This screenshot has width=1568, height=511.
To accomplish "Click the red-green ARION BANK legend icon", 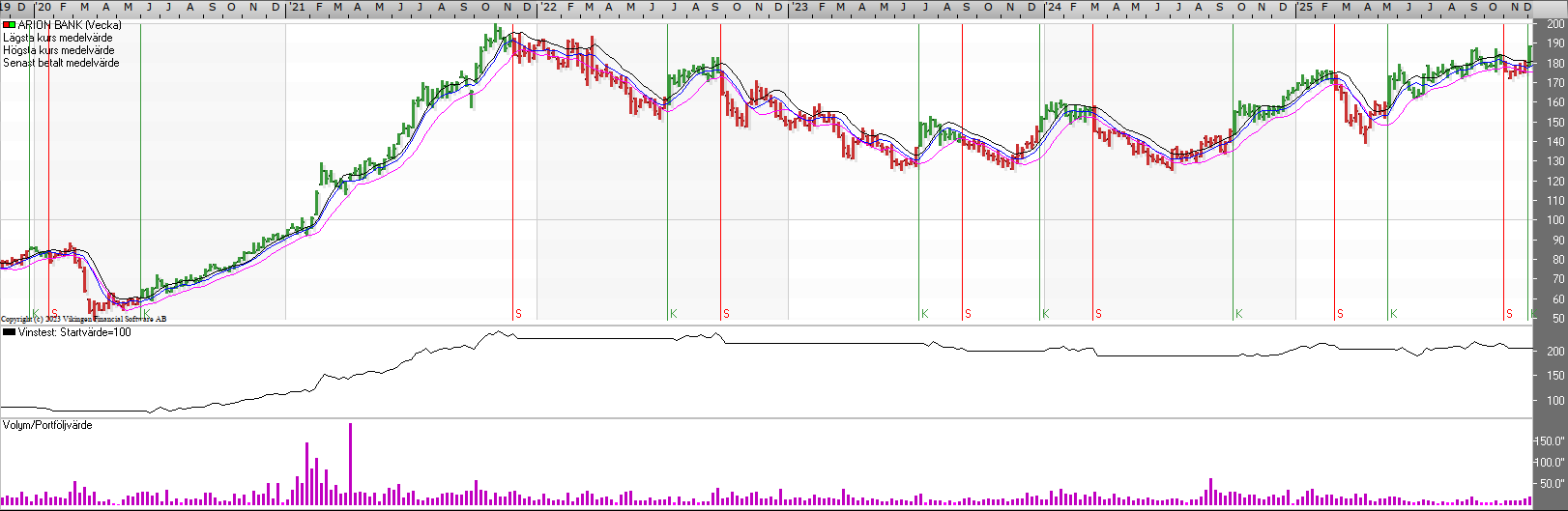I will pyautogui.click(x=9, y=25).
